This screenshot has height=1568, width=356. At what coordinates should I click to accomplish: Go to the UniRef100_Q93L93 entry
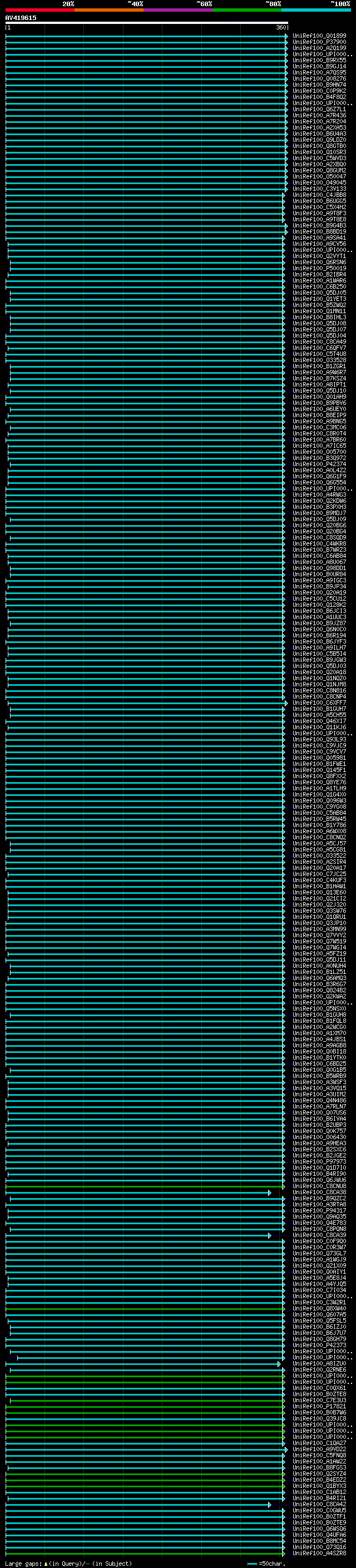click(319, 740)
